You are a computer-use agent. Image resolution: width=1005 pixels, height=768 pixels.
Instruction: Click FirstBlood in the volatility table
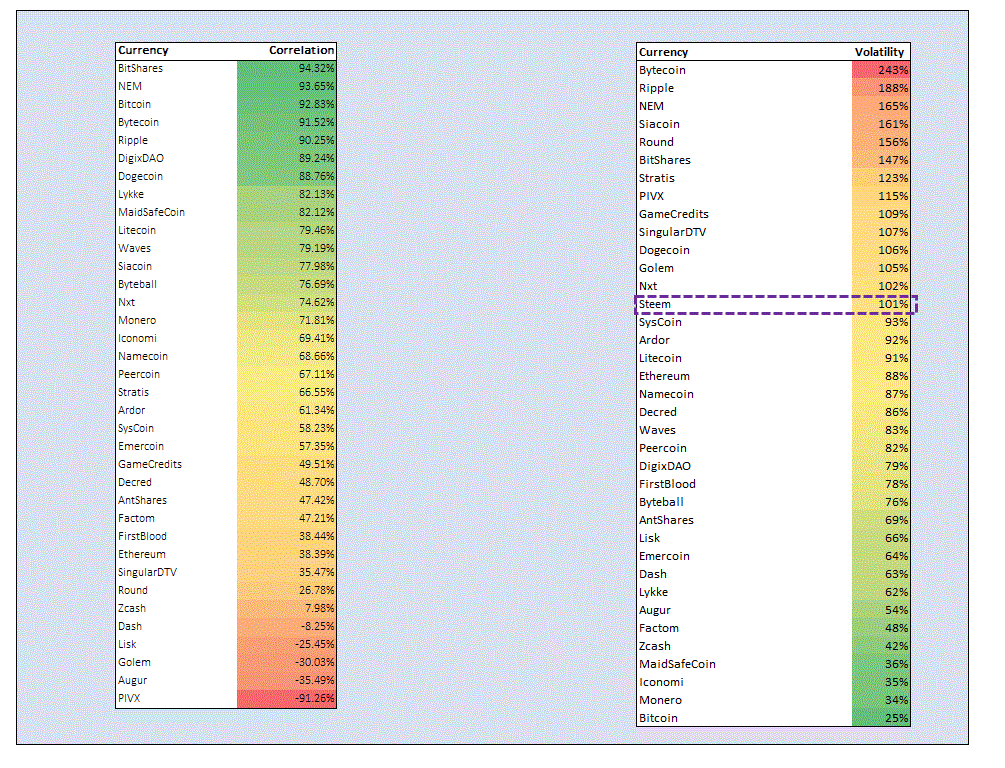667,484
